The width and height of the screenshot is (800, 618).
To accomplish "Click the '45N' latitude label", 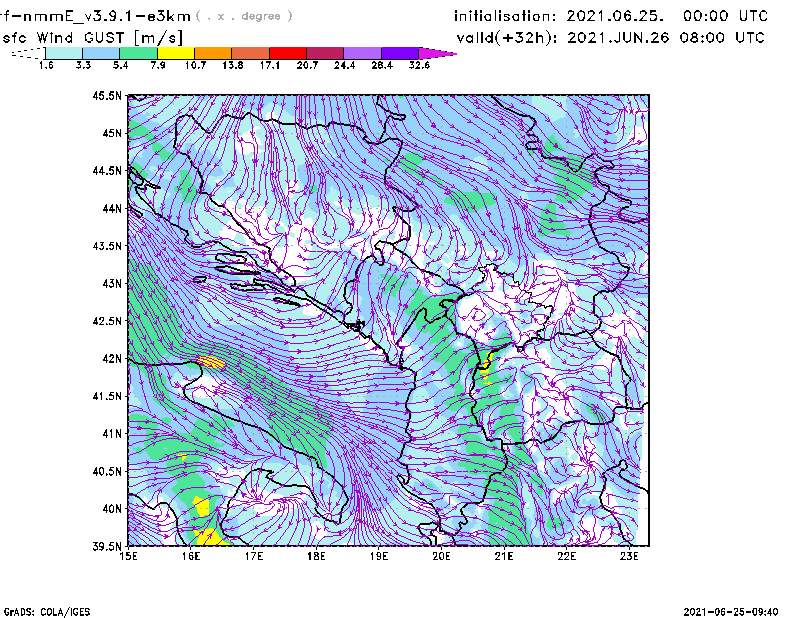I will coord(112,133).
